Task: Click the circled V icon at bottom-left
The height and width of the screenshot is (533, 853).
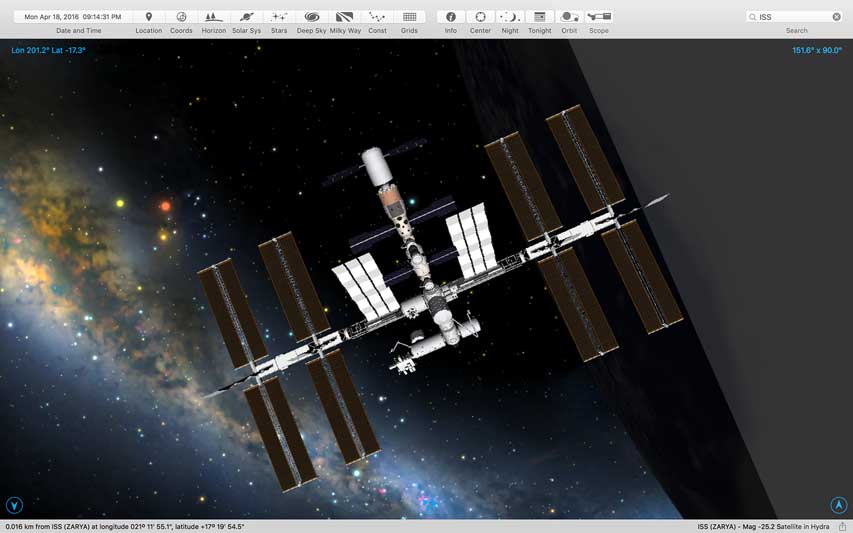Action: tap(14, 505)
